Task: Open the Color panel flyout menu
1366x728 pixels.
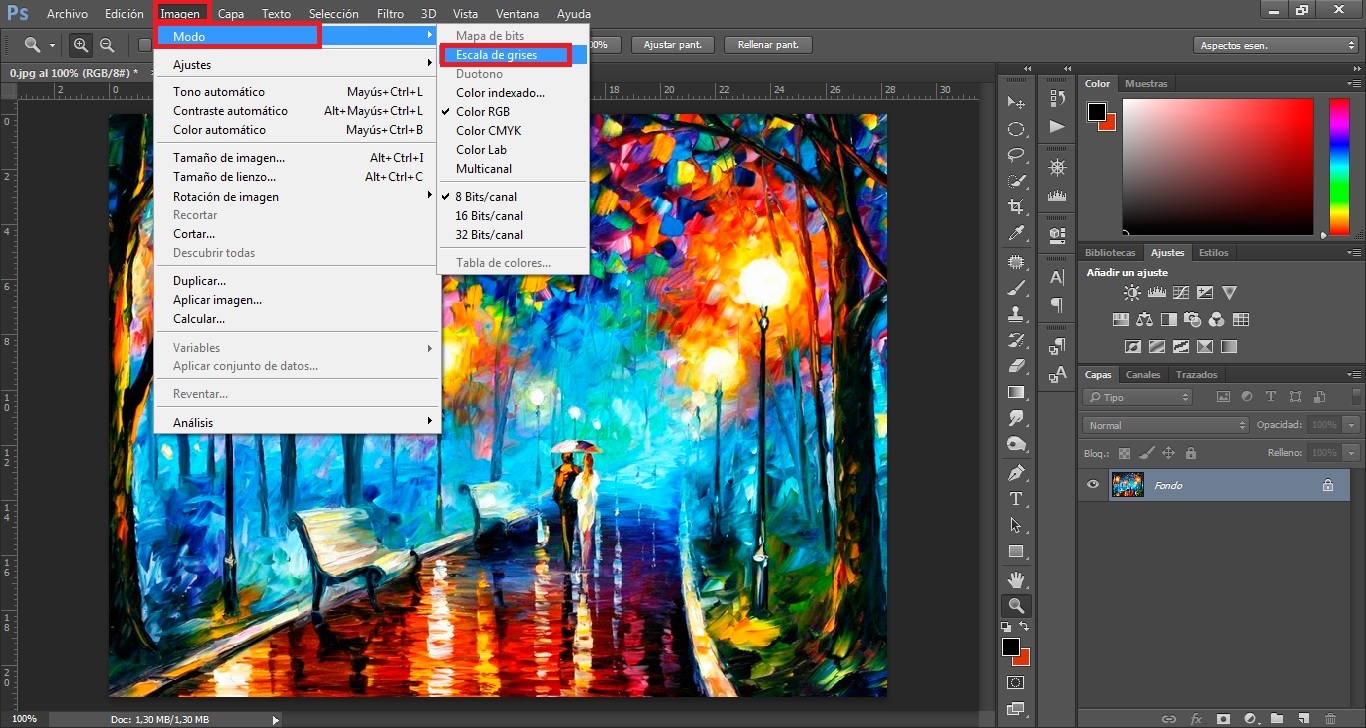Action: [1354, 84]
